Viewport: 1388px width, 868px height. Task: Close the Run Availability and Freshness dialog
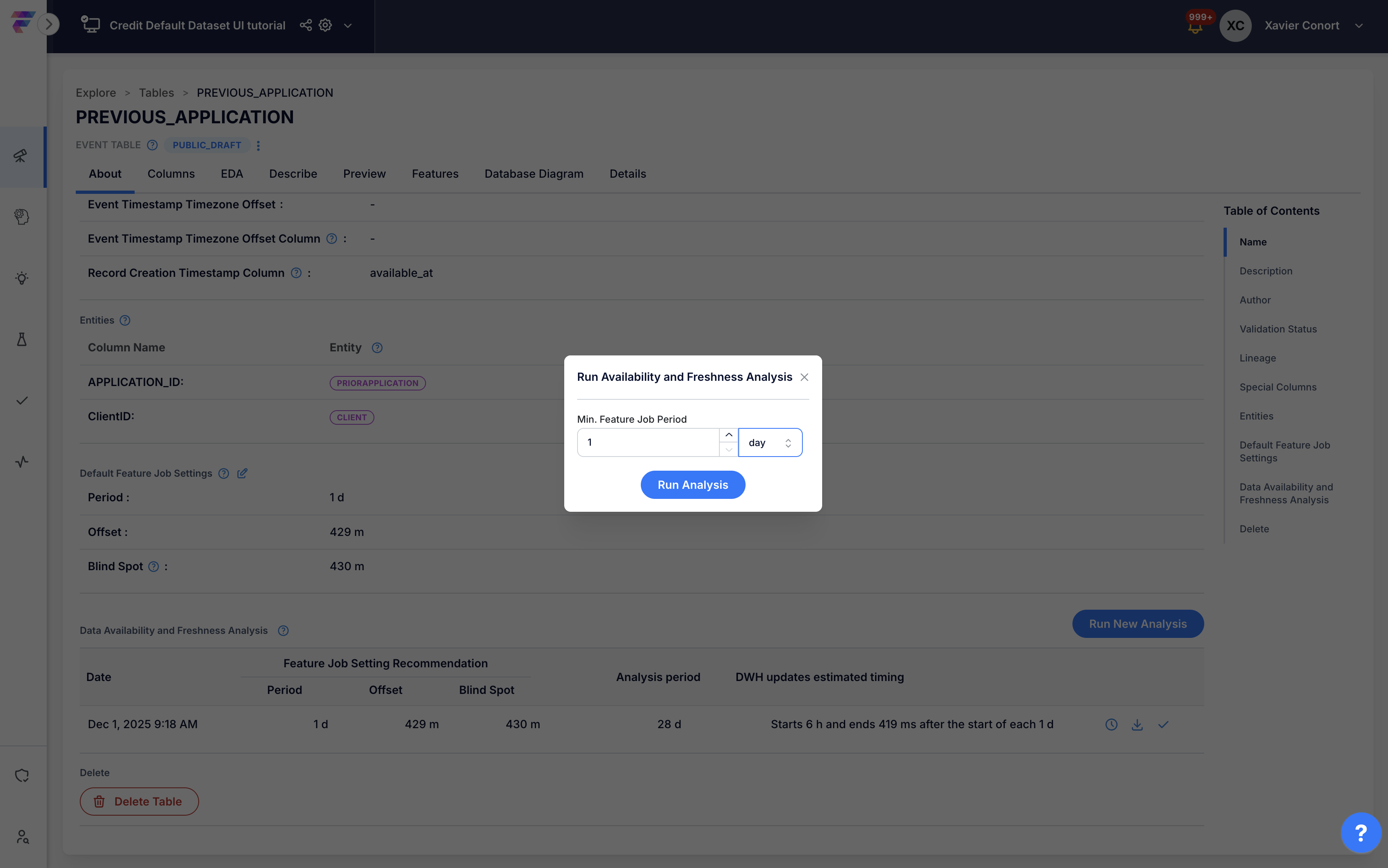click(x=804, y=377)
